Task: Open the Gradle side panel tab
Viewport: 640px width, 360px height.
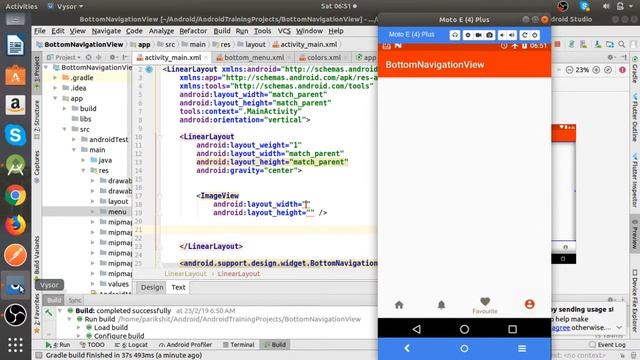Action: click(635, 71)
